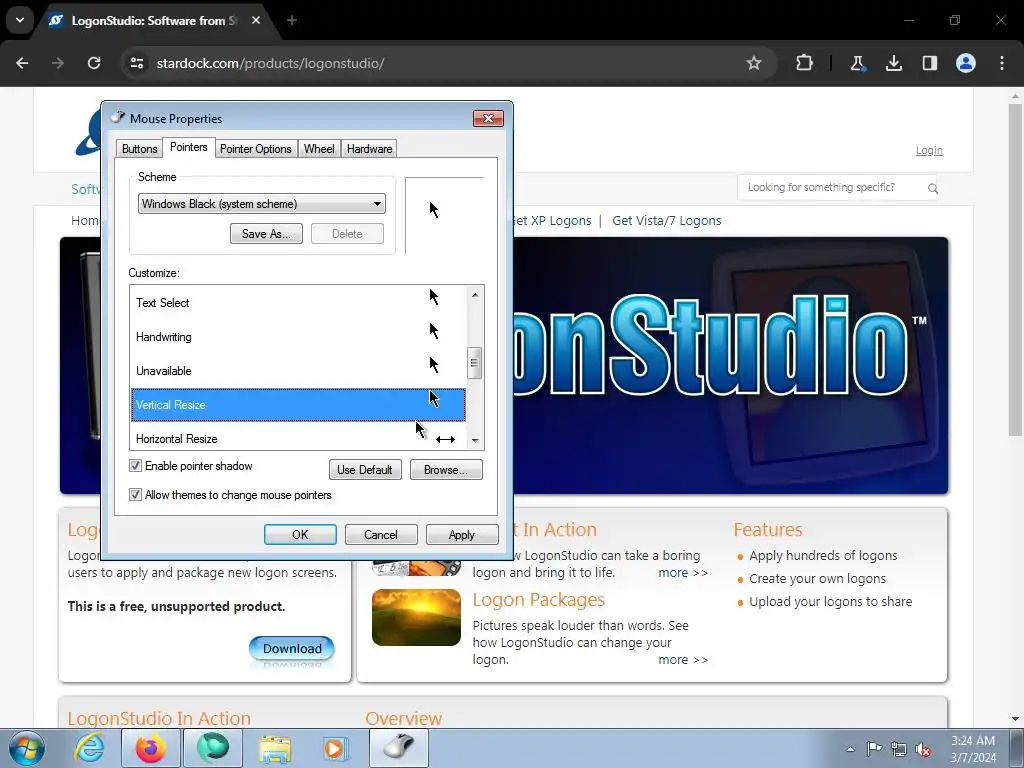Viewport: 1024px width, 768px height.
Task: Select Vertical Resize pointer row
Action: [298, 405]
